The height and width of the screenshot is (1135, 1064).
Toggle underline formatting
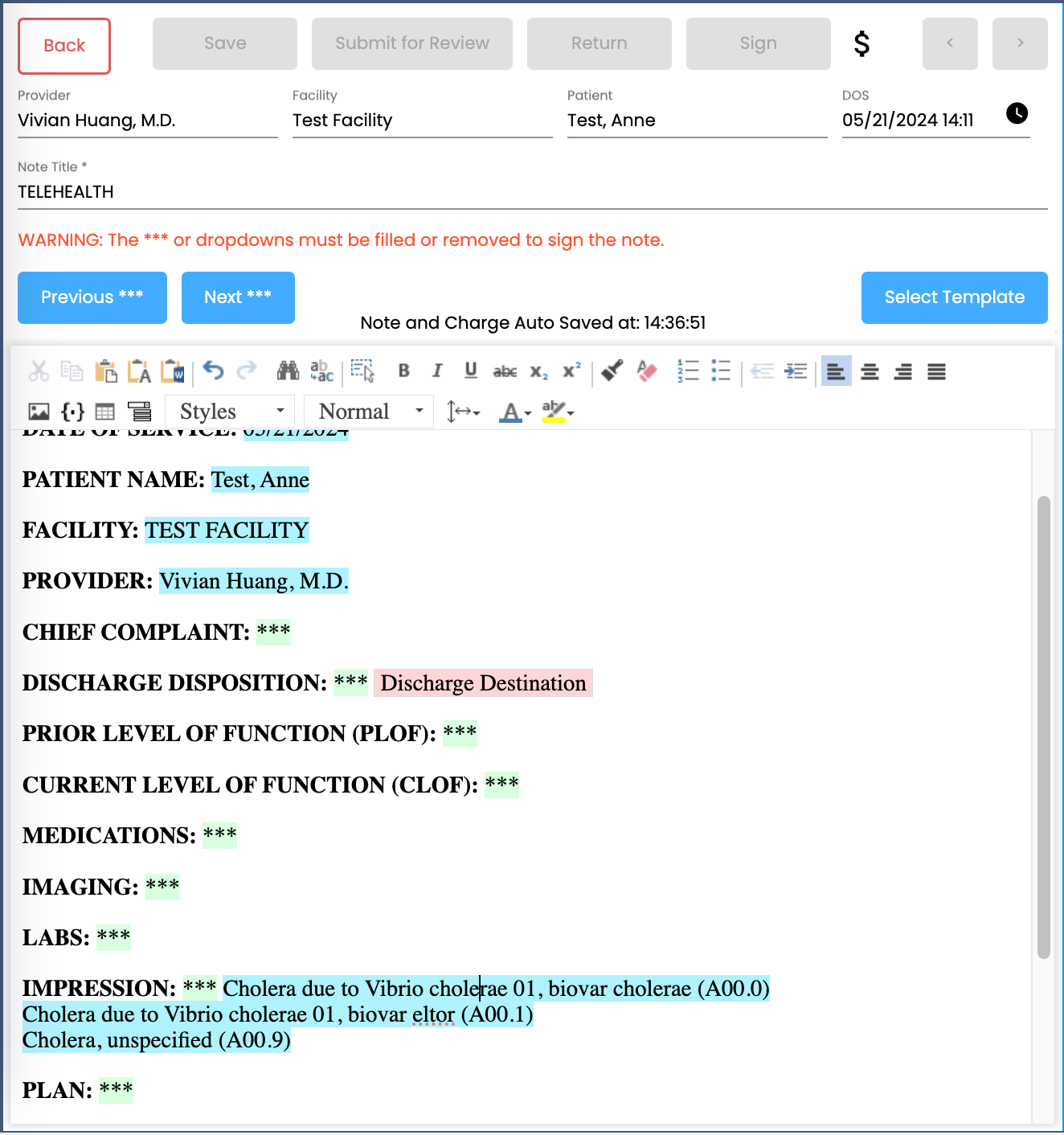tap(471, 371)
